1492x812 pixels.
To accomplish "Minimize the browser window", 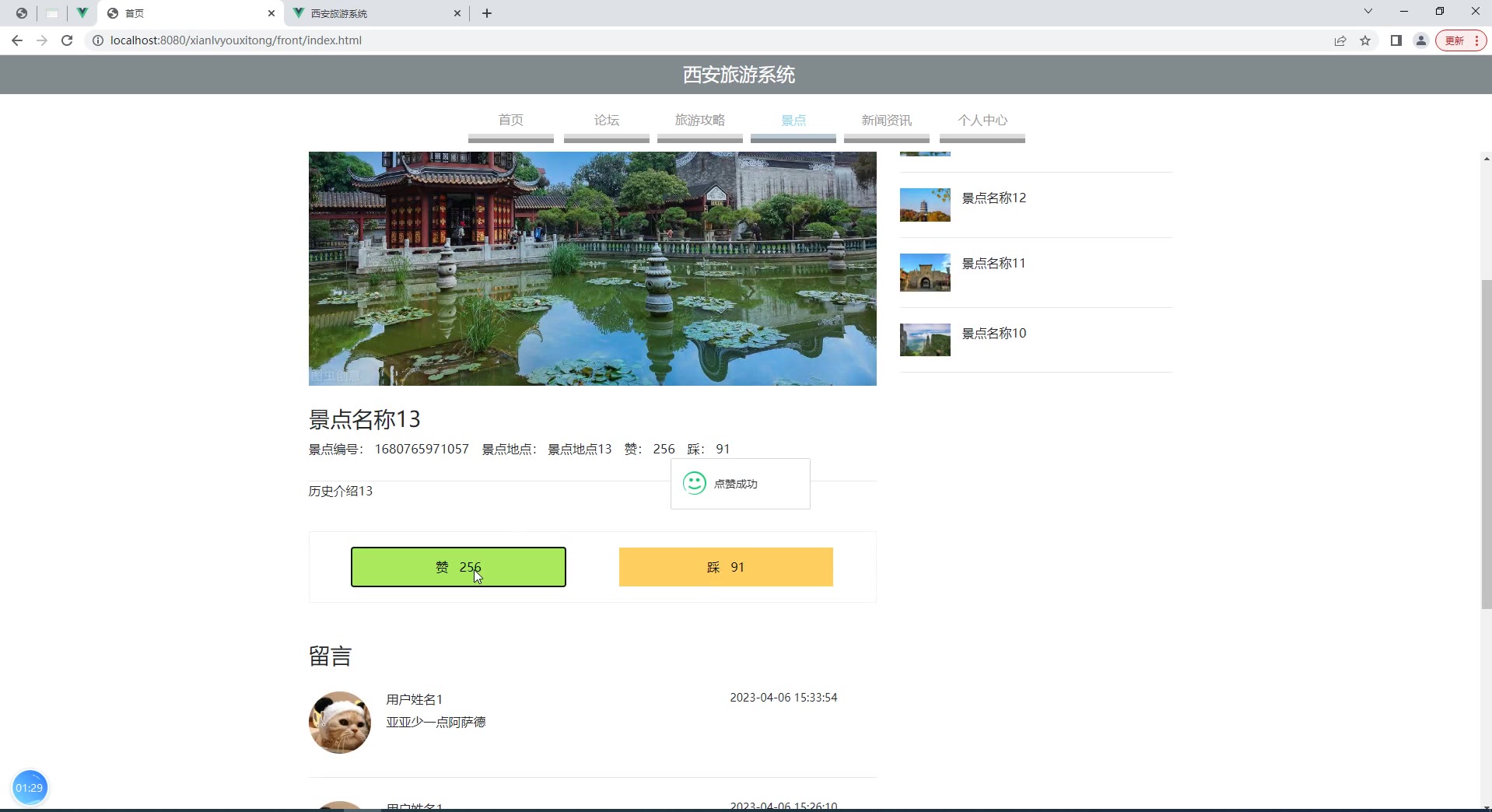I will pos(1404,11).
